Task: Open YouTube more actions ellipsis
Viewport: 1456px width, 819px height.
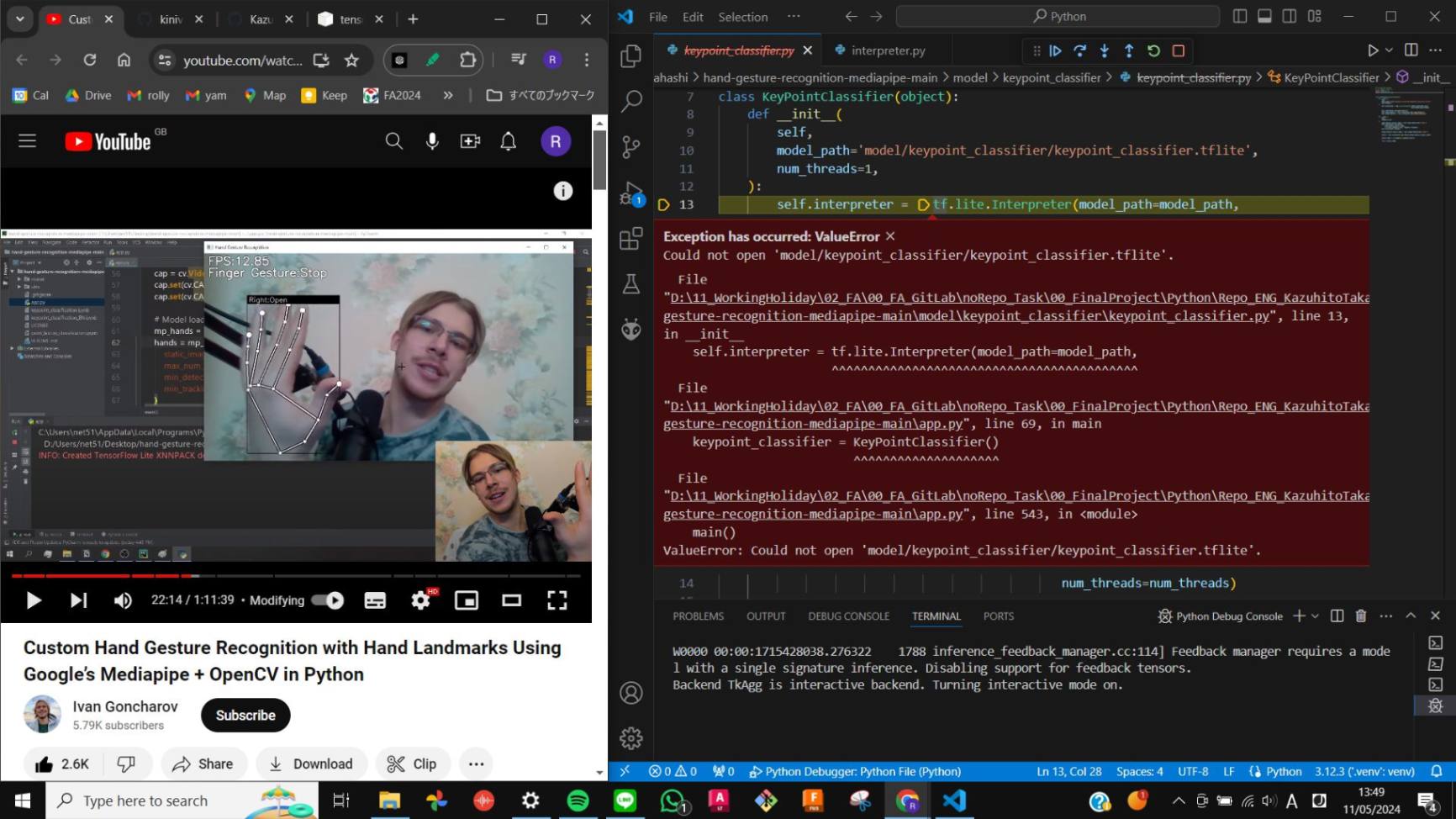Action: [x=477, y=764]
